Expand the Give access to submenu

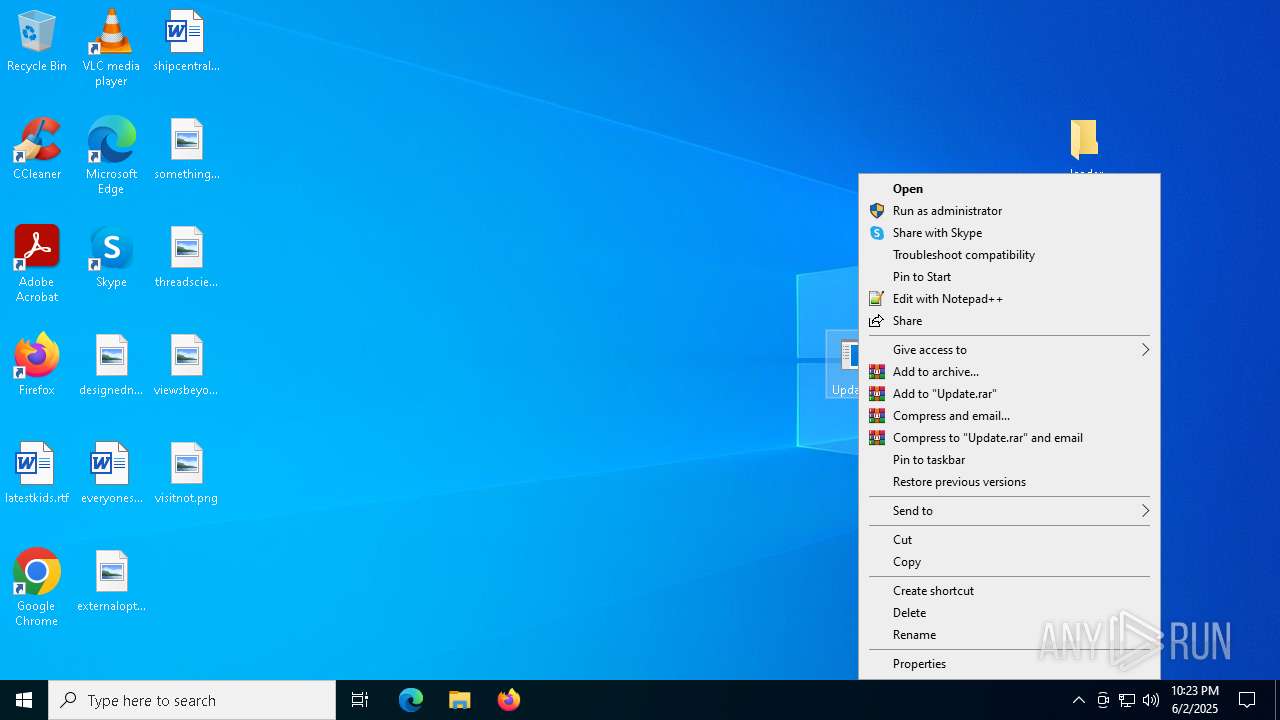coord(1009,350)
